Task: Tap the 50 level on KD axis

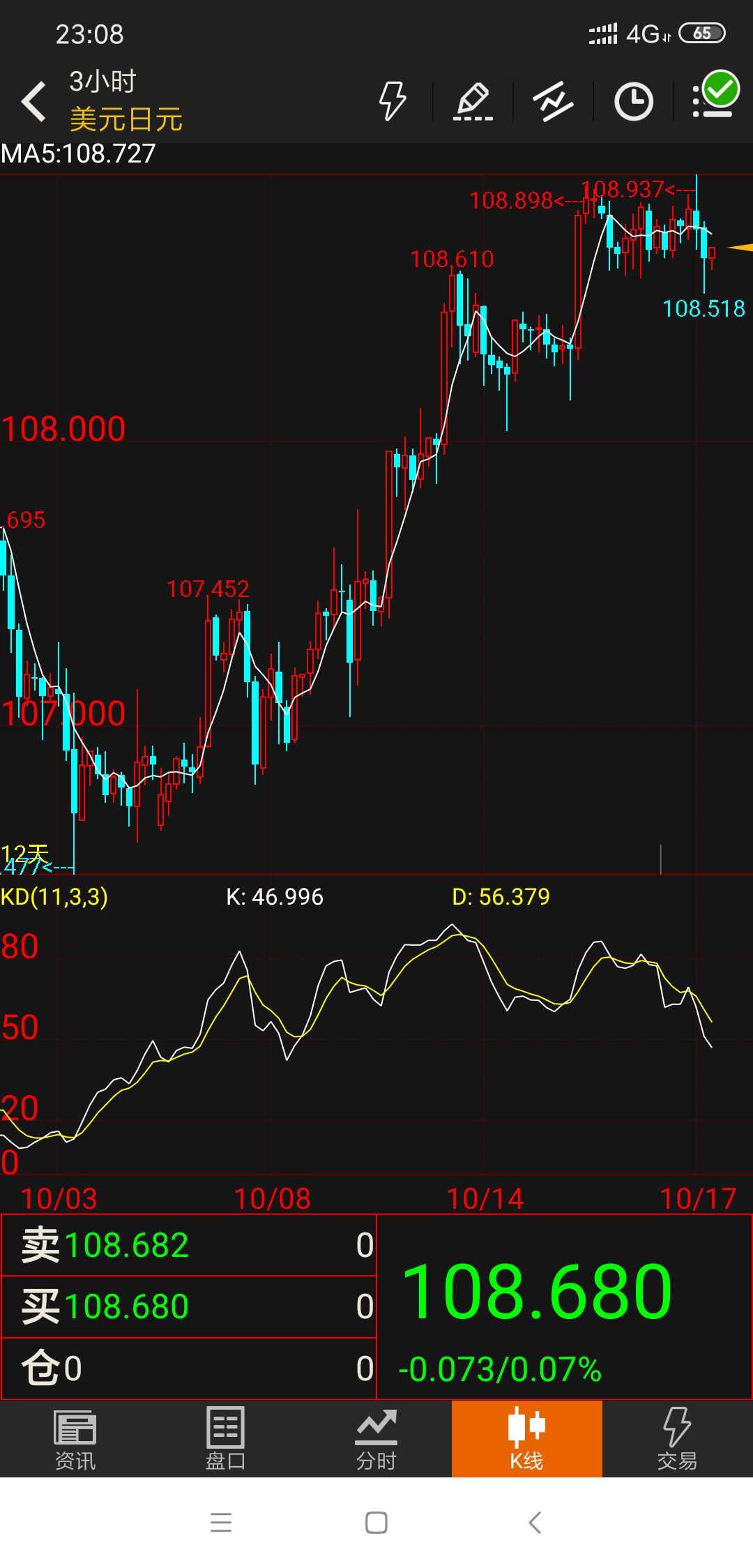Action: (x=20, y=1028)
